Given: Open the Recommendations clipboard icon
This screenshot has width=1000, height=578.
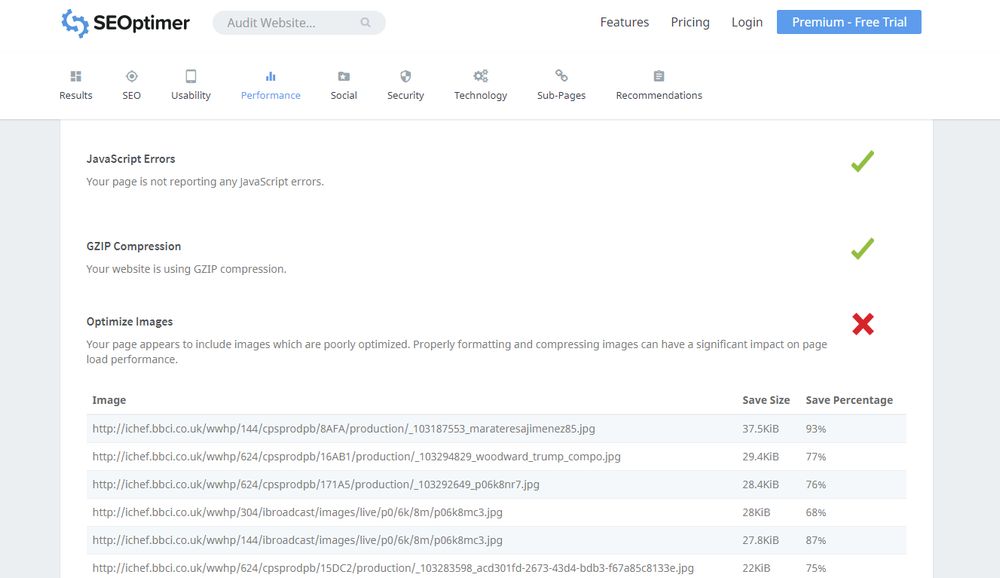Looking at the screenshot, I should (x=659, y=76).
